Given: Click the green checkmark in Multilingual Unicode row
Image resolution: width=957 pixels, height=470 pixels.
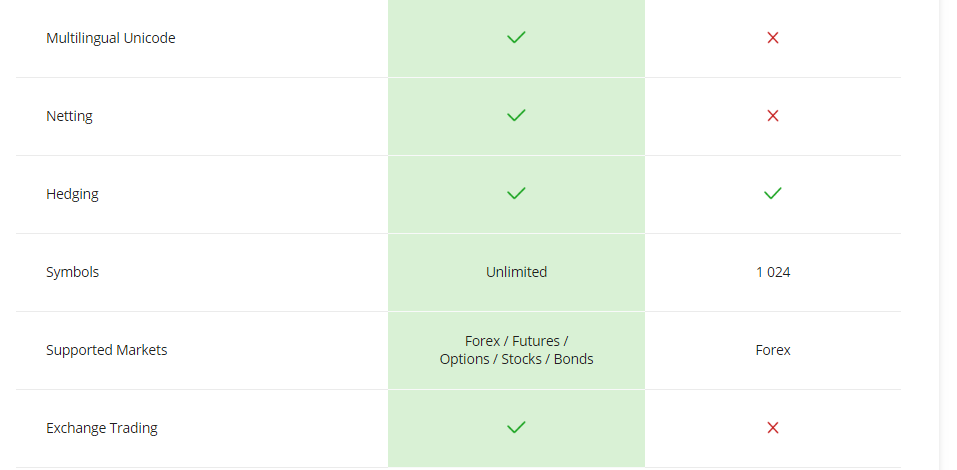Looking at the screenshot, I should pyautogui.click(x=516, y=38).
